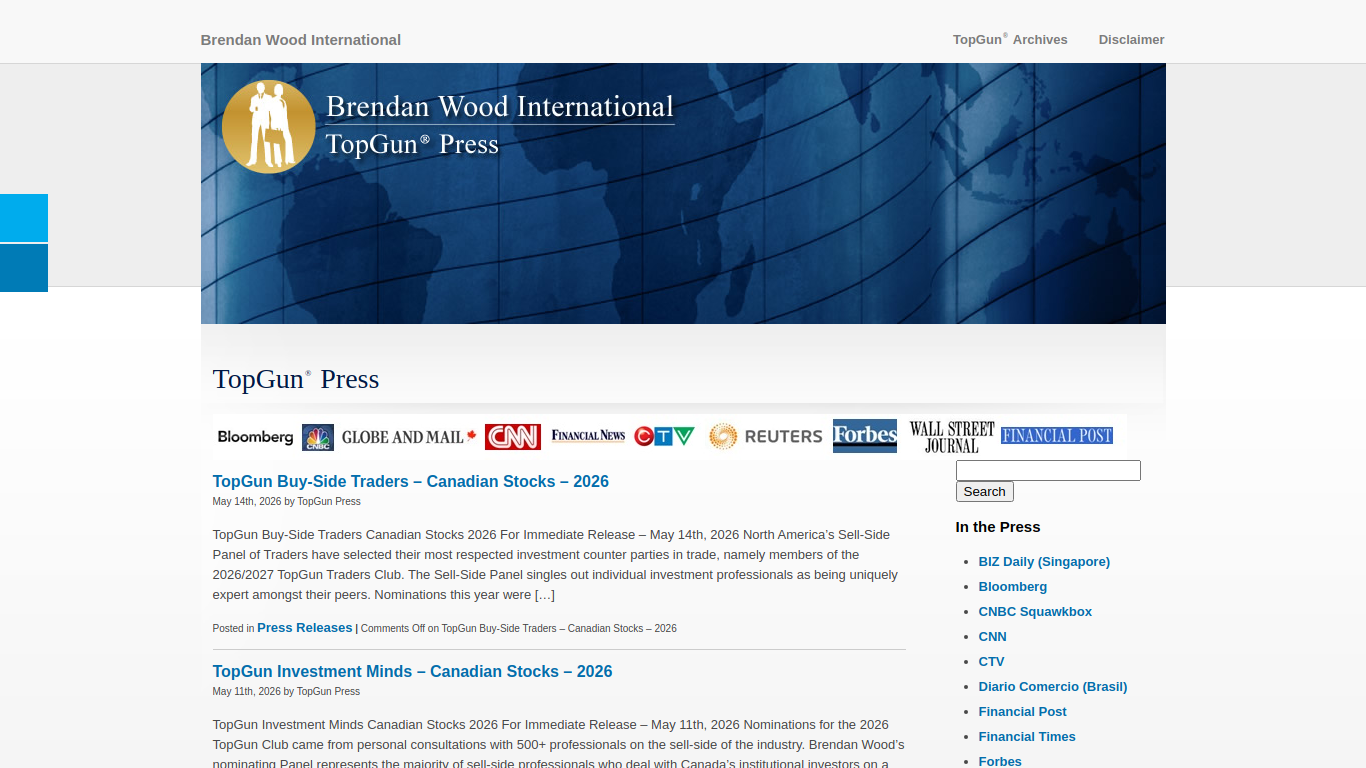Open CNBC Squawkbox sidebar link
This screenshot has height=768, width=1366.
pyautogui.click(x=1035, y=612)
